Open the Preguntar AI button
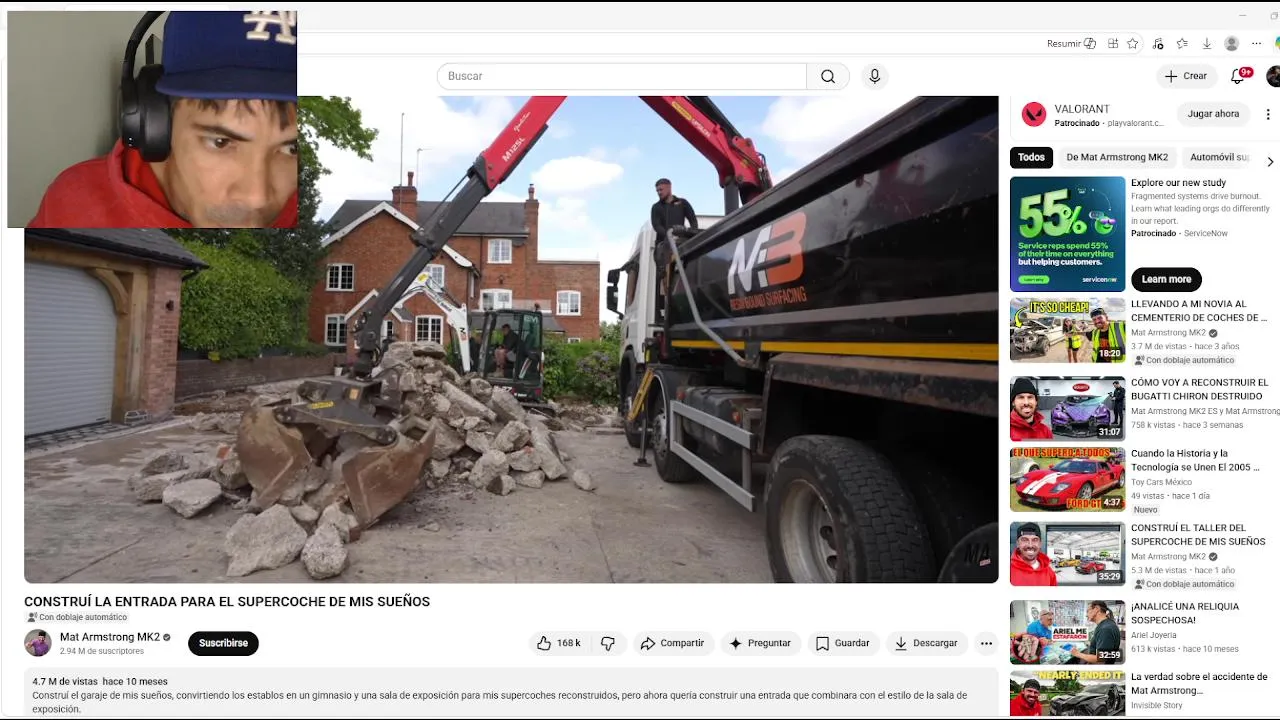Viewport: 1280px width, 720px height. (x=760, y=643)
